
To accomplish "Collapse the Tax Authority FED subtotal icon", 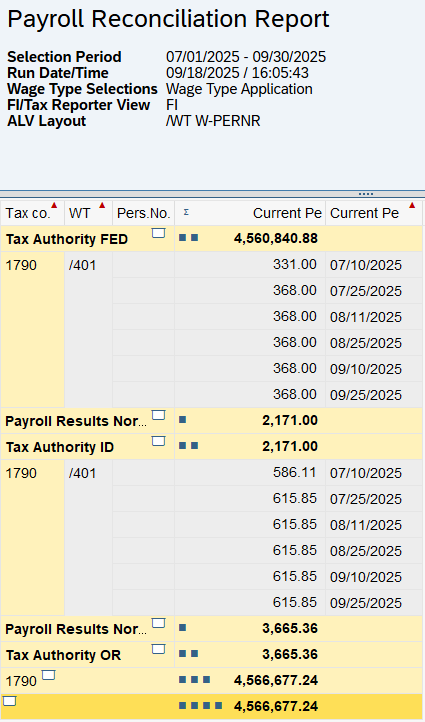I will click(158, 233).
